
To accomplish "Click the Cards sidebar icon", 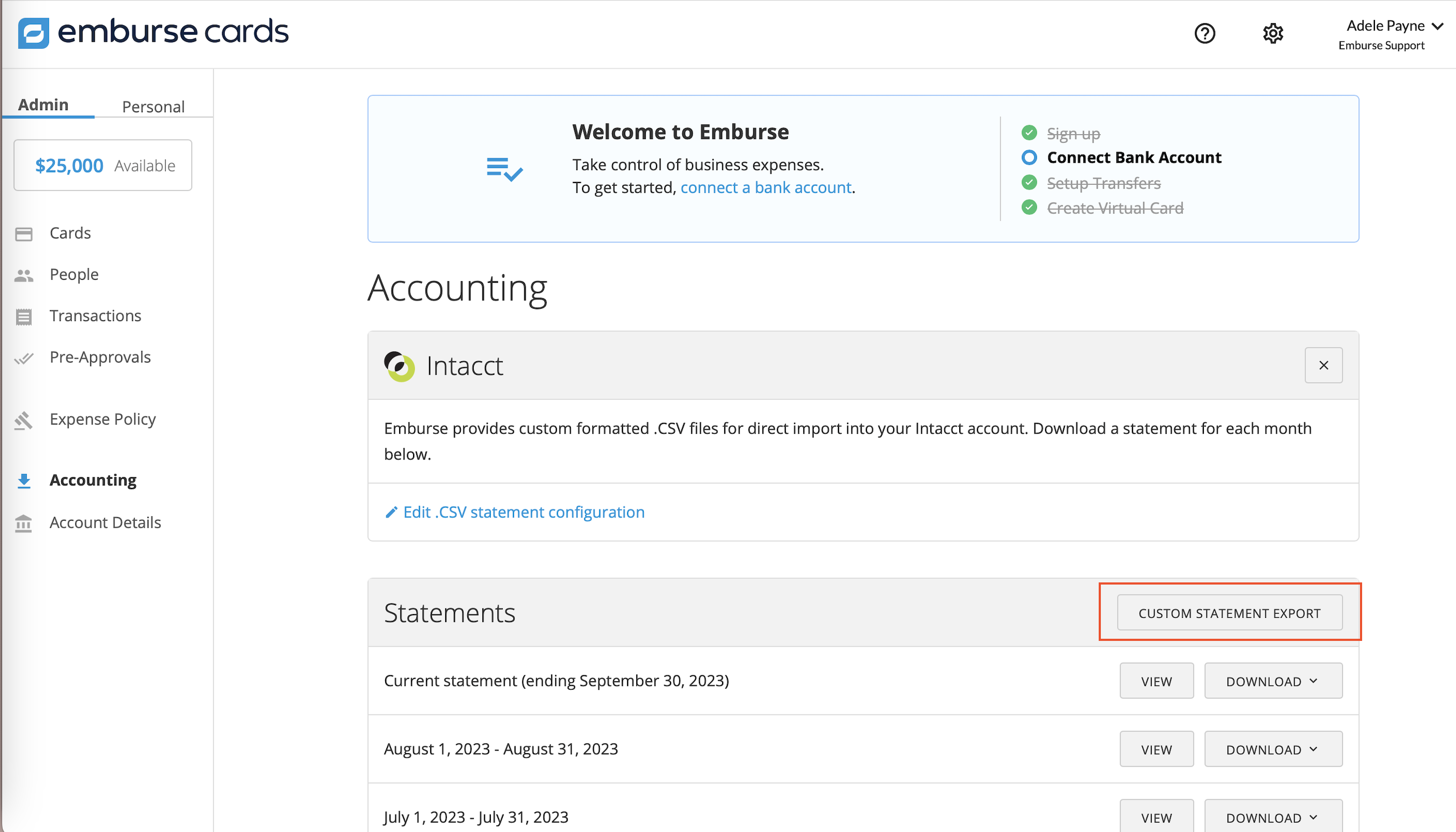I will pyautogui.click(x=24, y=233).
